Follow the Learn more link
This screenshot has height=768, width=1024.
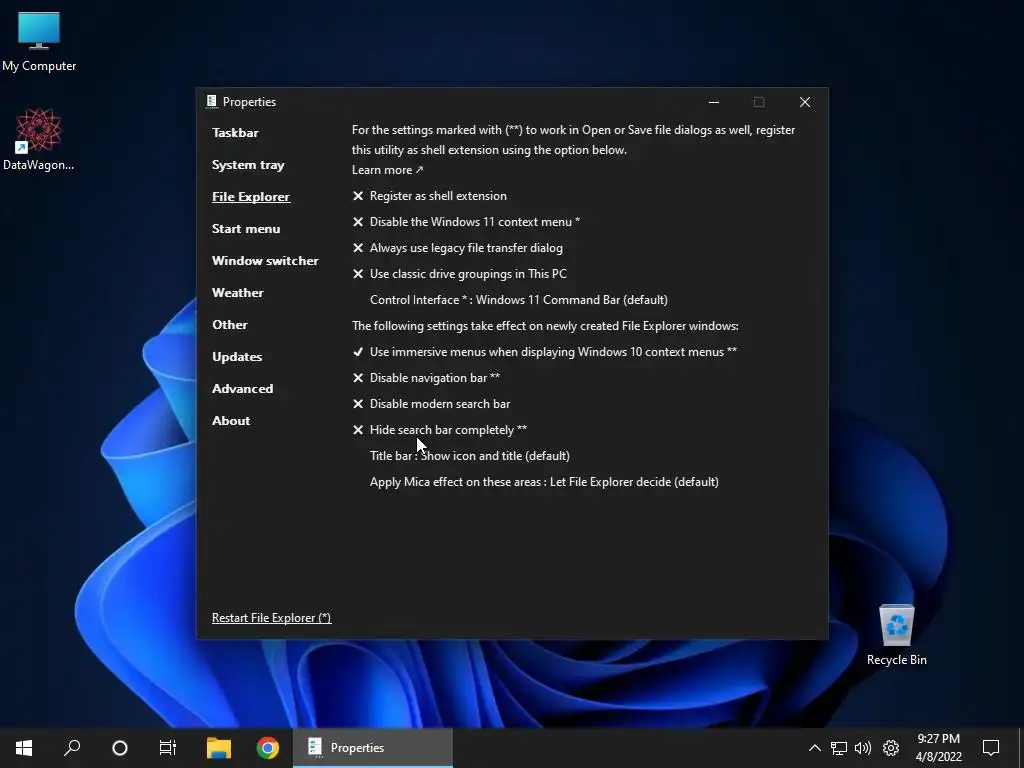click(x=387, y=170)
